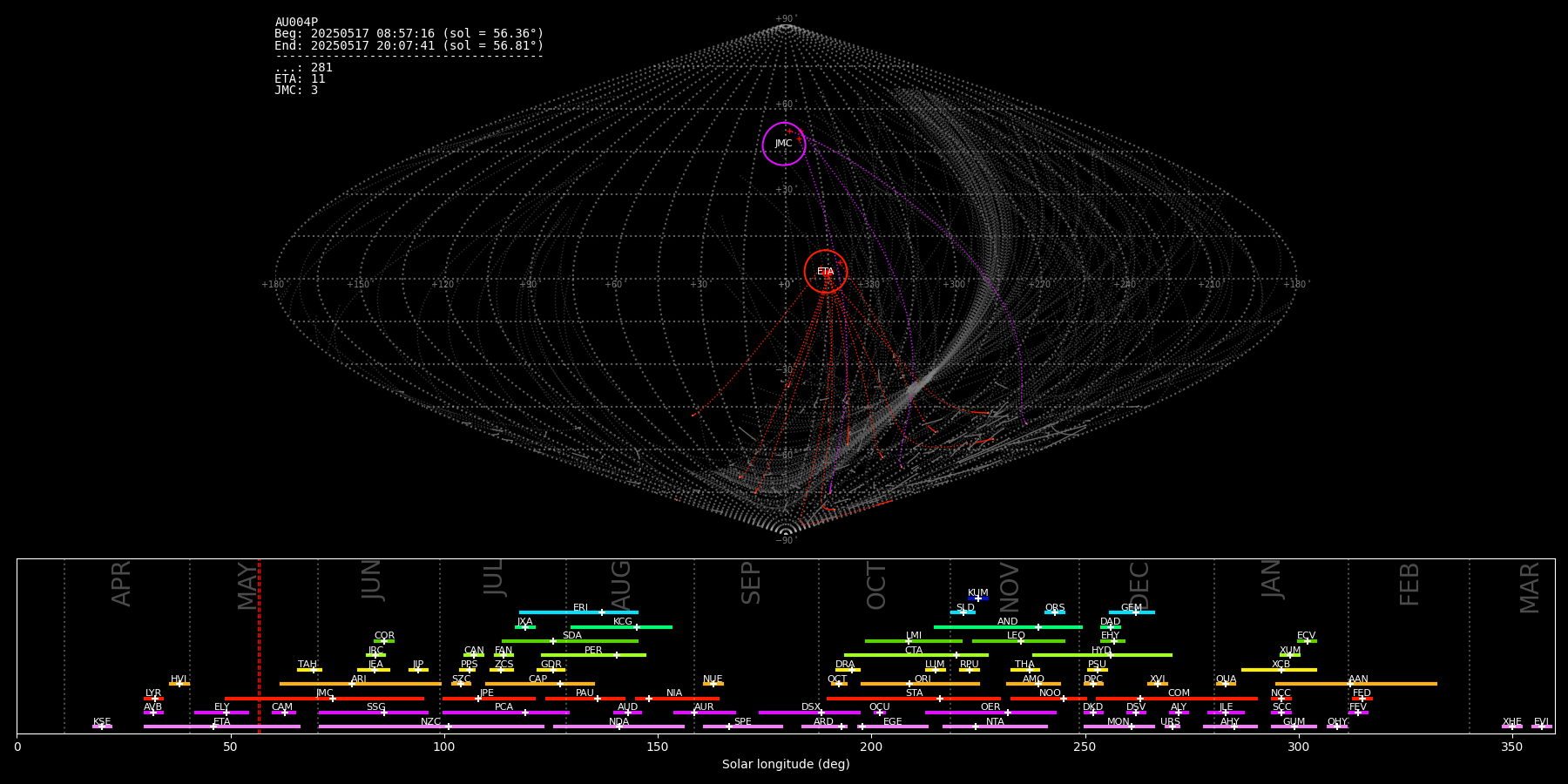Click the SDA shower label
The image size is (1568, 784).
(x=572, y=636)
